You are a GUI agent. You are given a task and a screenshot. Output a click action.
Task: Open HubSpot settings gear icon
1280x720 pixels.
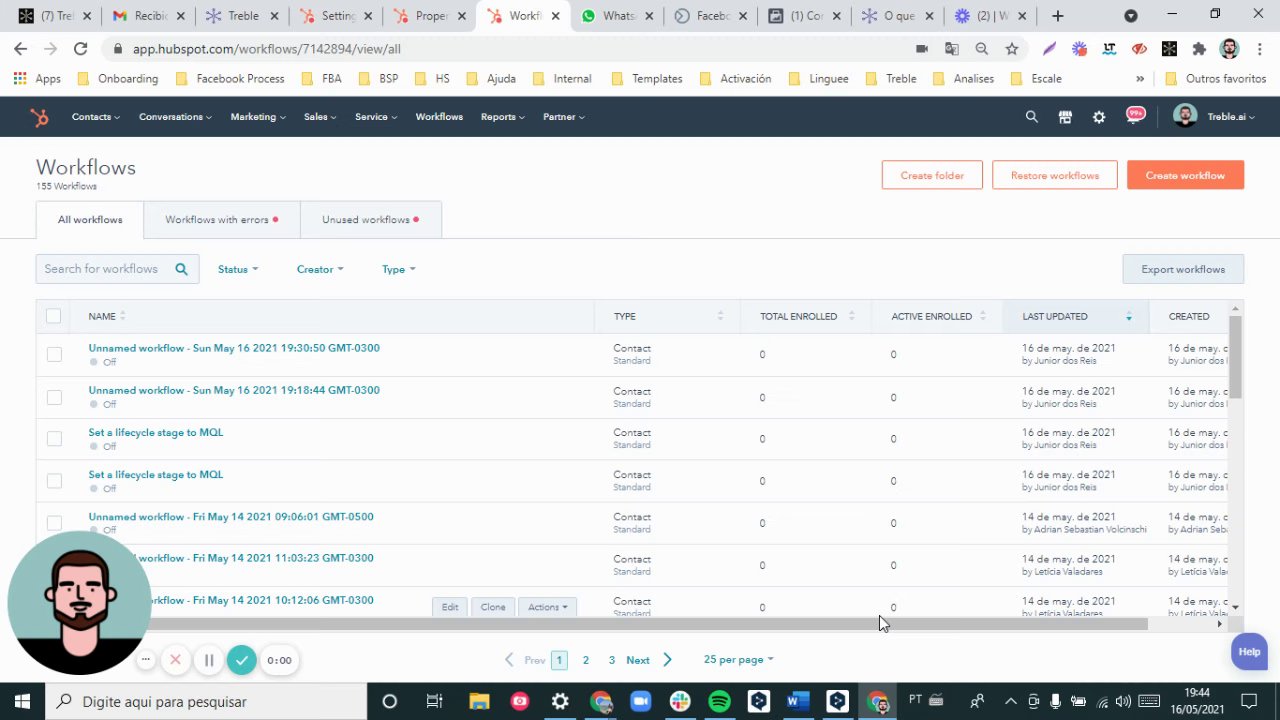[x=1099, y=117]
